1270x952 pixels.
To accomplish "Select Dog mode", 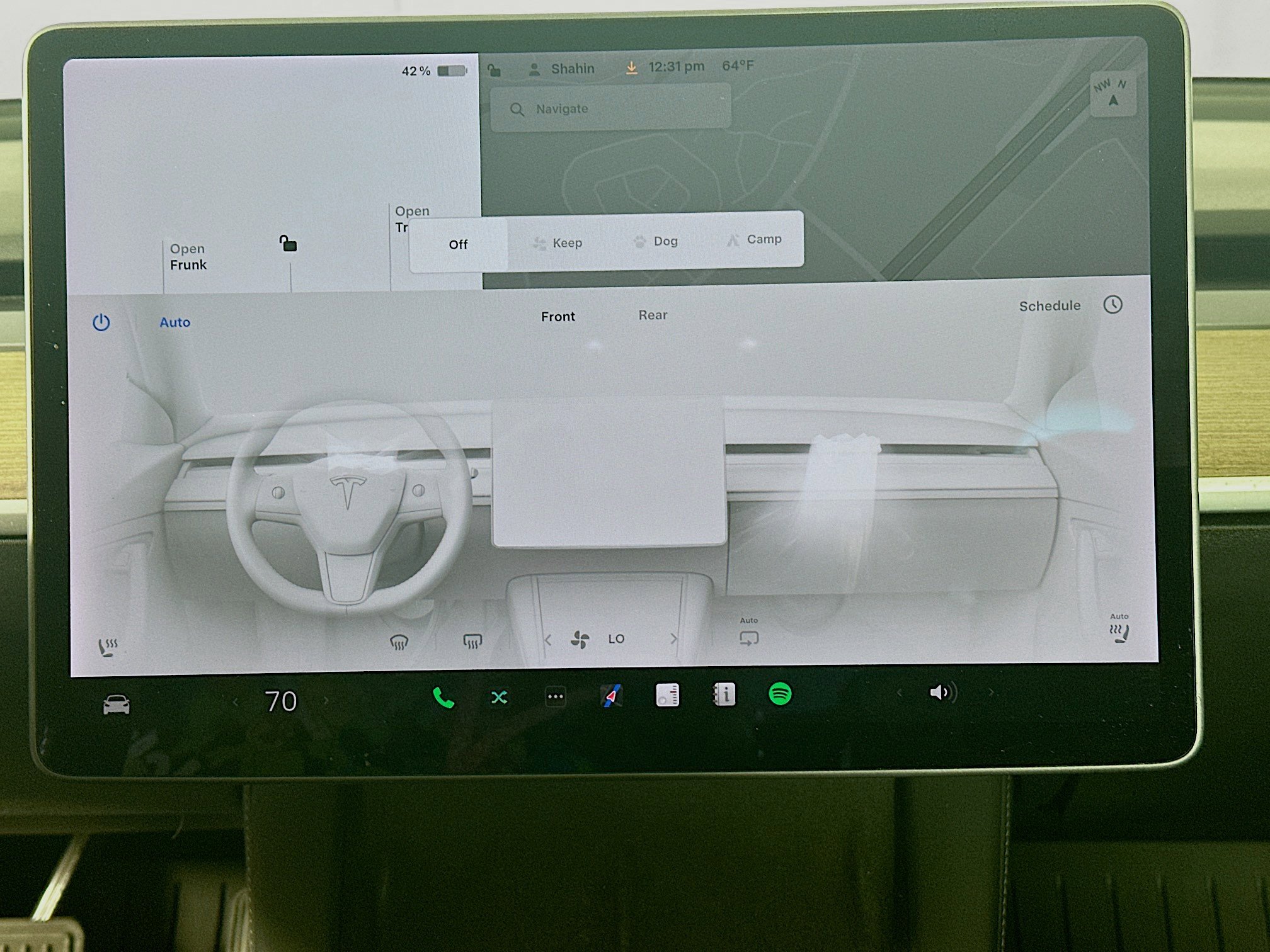I will tap(656, 241).
